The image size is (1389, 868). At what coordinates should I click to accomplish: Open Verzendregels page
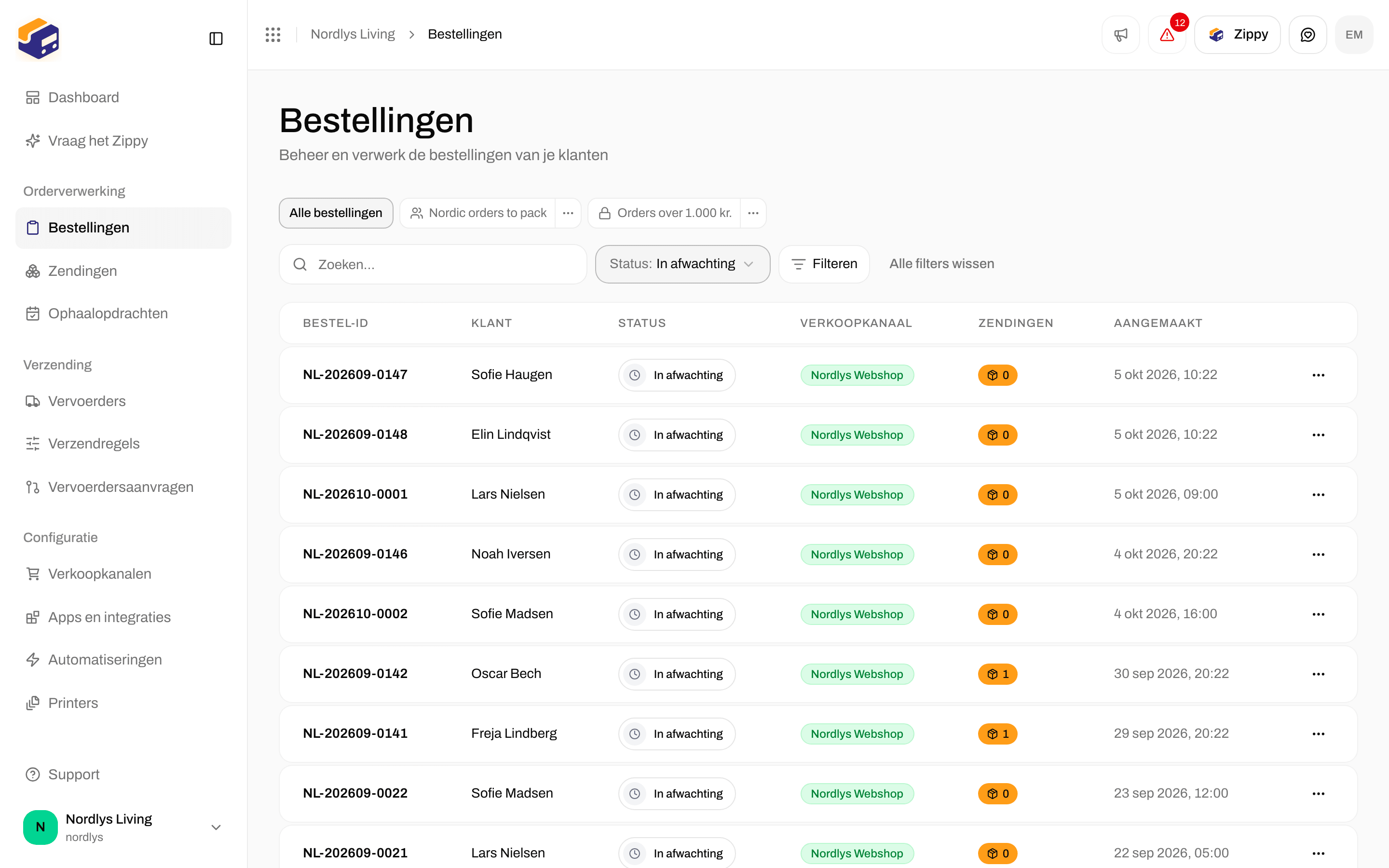[123, 444]
